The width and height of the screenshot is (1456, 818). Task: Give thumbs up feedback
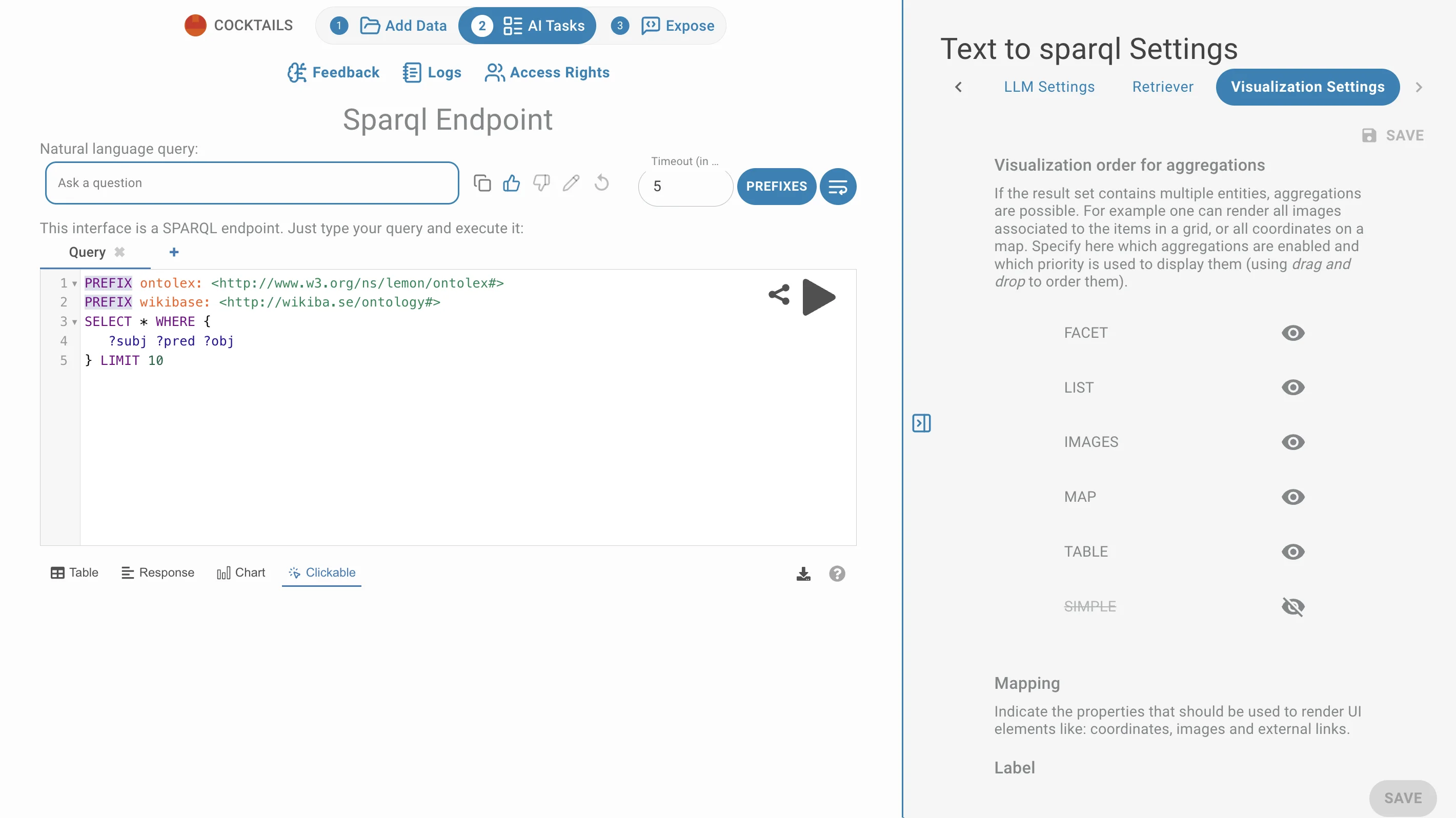pyautogui.click(x=512, y=183)
